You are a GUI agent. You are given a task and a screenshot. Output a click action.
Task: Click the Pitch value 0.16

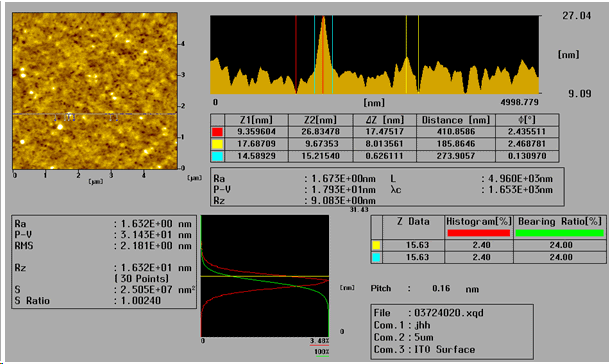[x=441, y=289]
